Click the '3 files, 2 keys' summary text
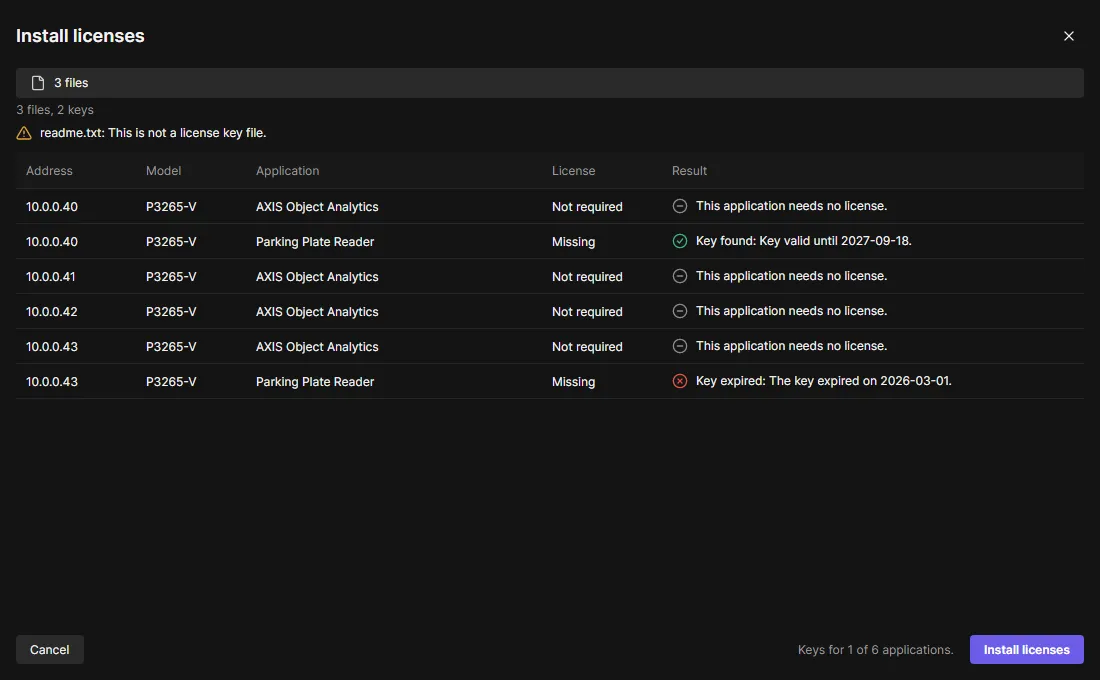The image size is (1100, 680). tap(55, 109)
